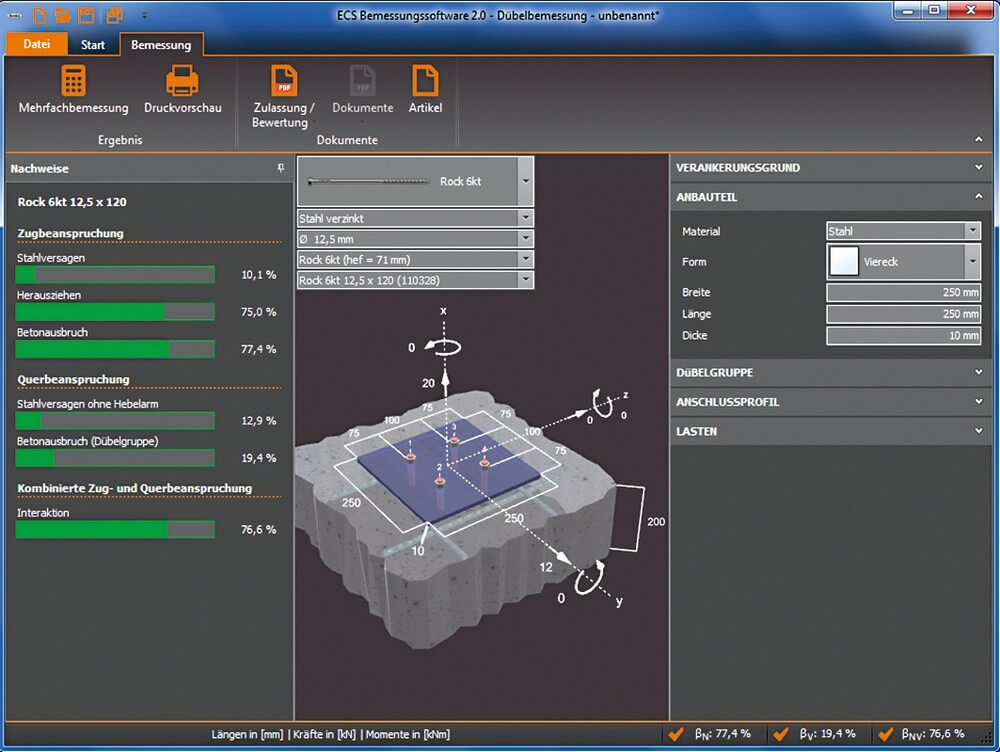
Task: Click the Stahlversagen ohne Hebelarm bar
Action: pyautogui.click(x=115, y=421)
